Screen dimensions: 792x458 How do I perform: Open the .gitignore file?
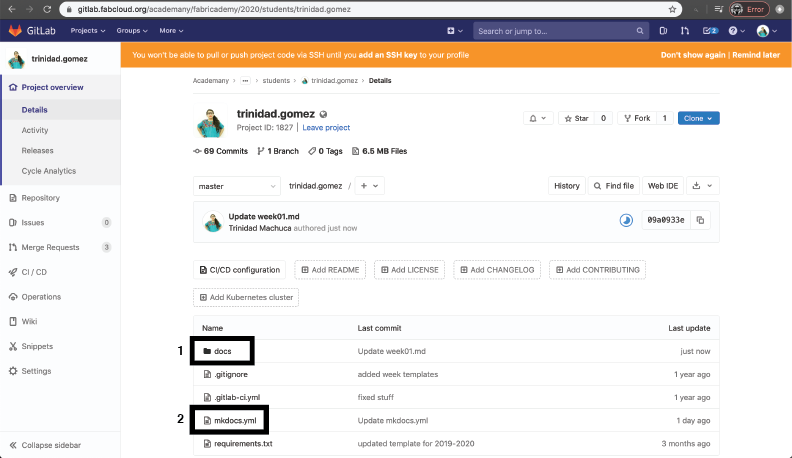coord(231,374)
